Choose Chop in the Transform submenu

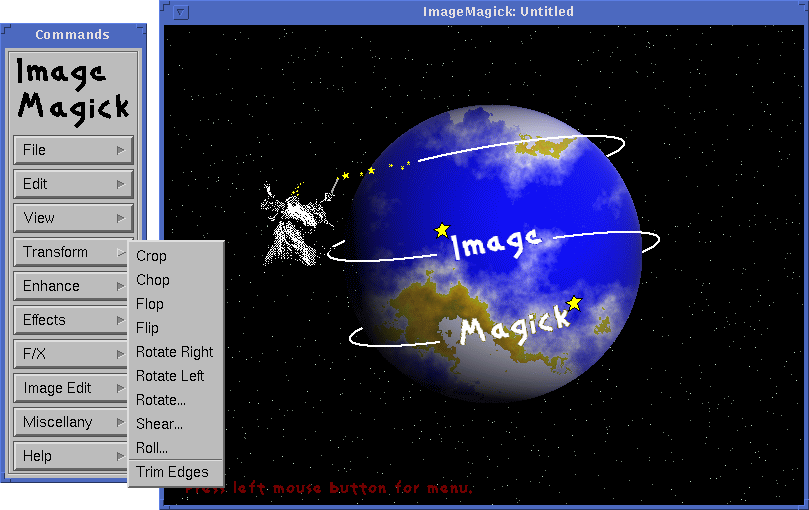coord(153,280)
